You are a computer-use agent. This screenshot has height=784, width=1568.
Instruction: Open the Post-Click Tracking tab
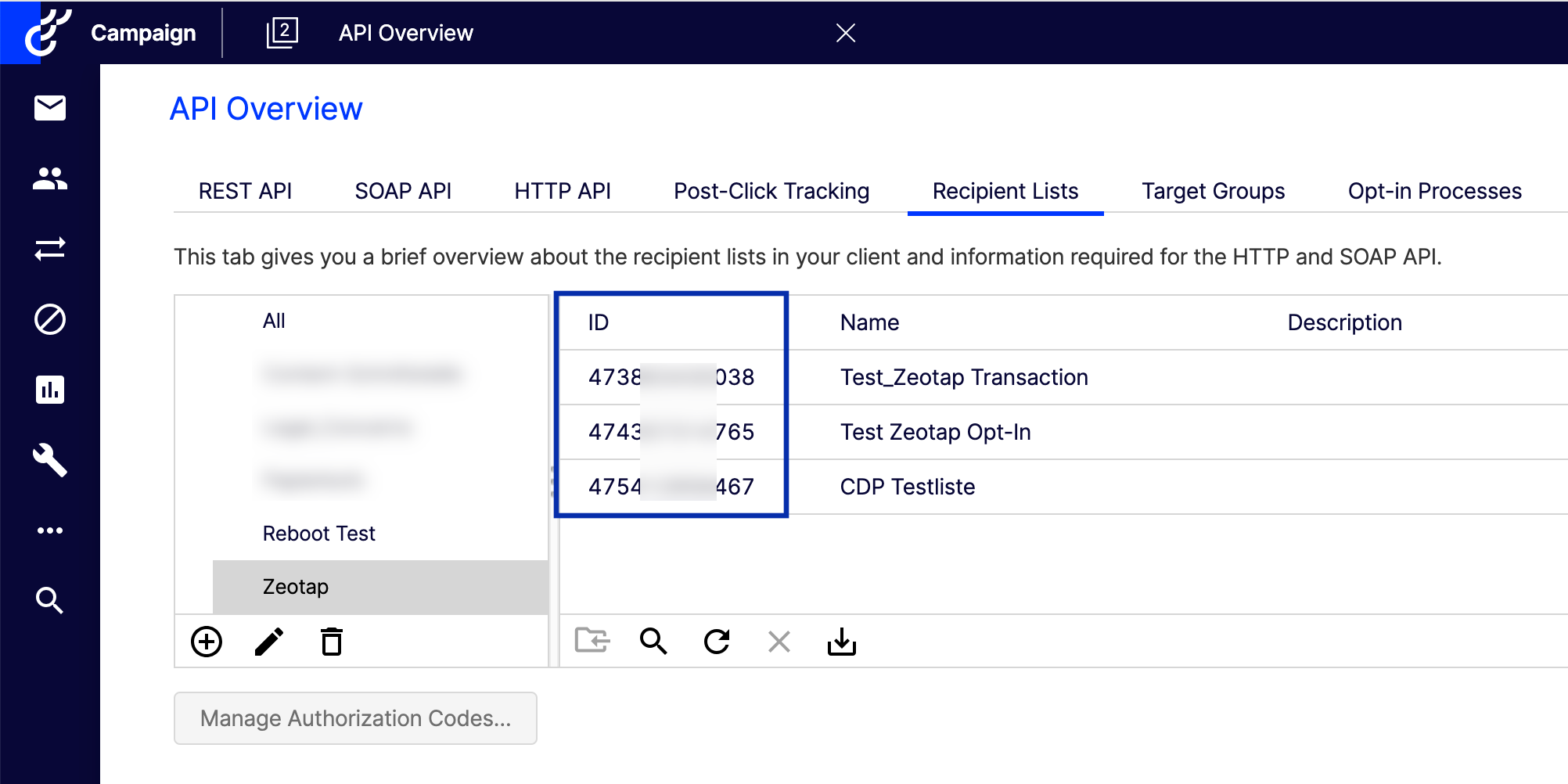click(771, 191)
